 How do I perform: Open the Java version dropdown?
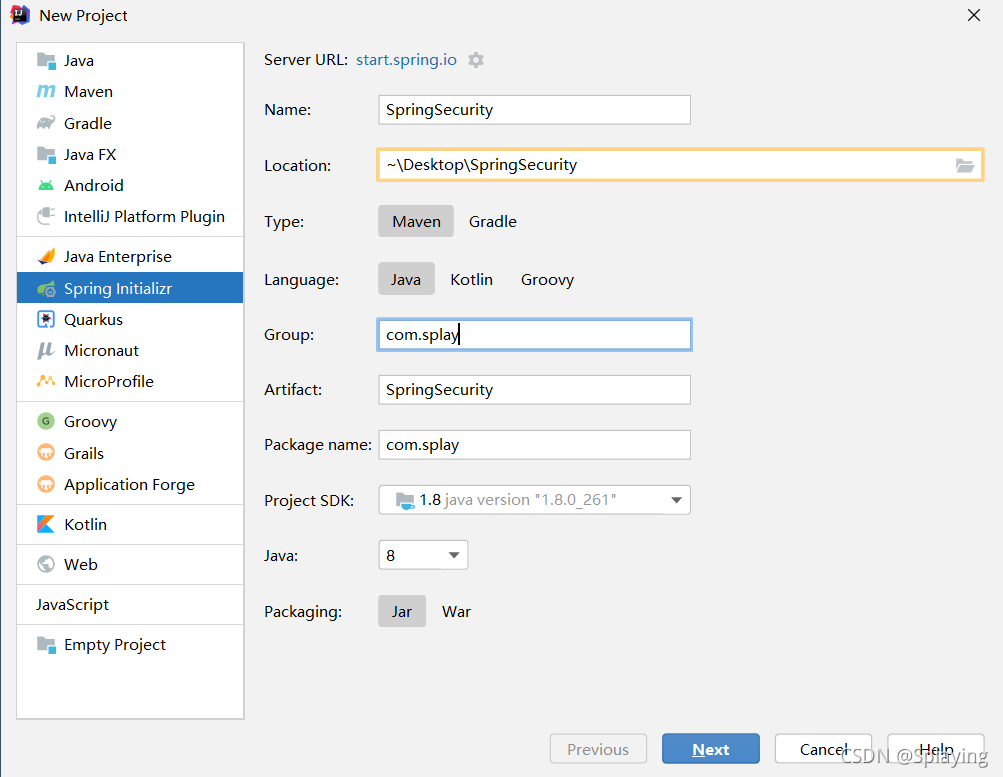423,555
